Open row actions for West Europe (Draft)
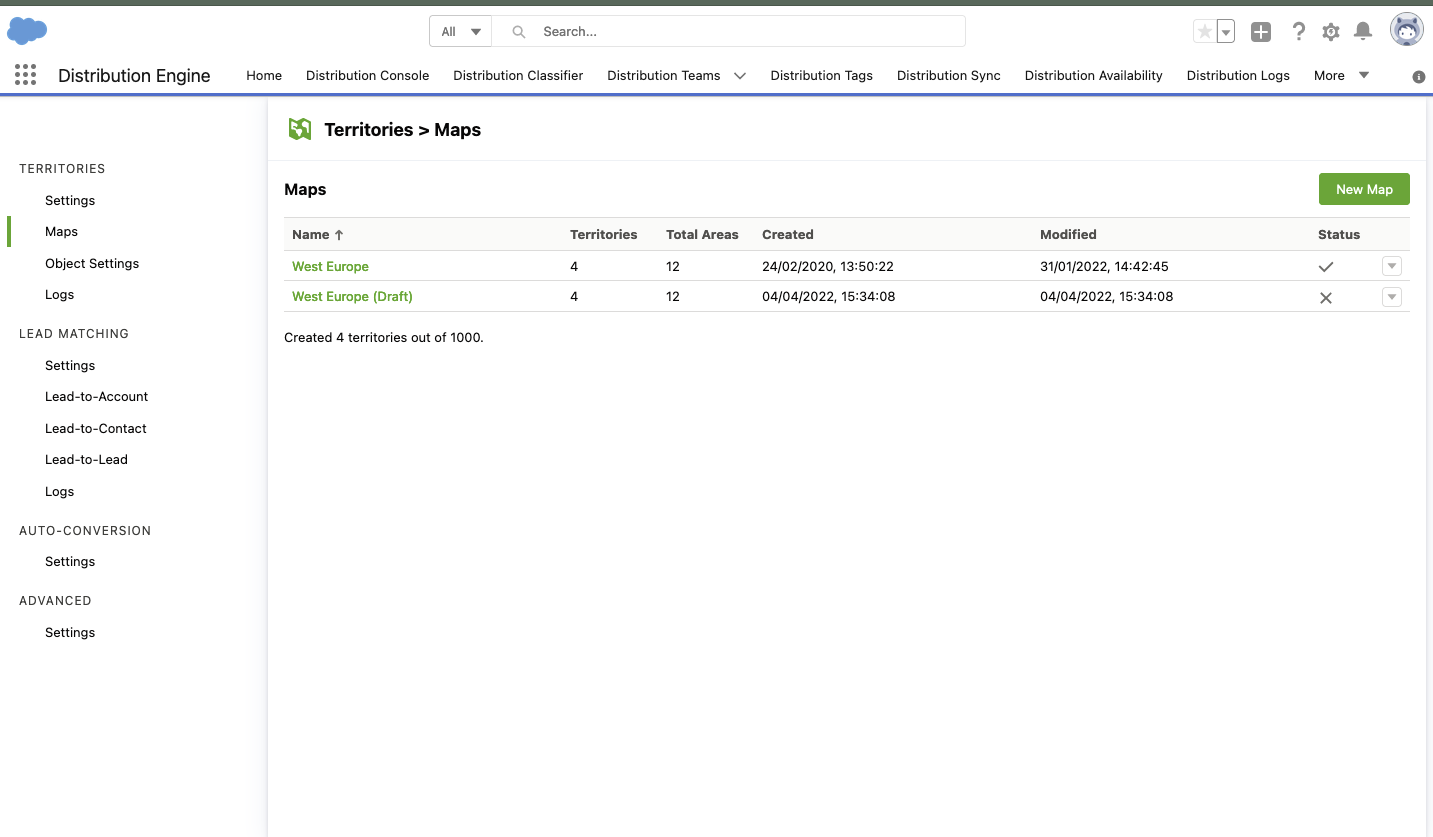Screen dimensions: 1433x837 (1392, 297)
